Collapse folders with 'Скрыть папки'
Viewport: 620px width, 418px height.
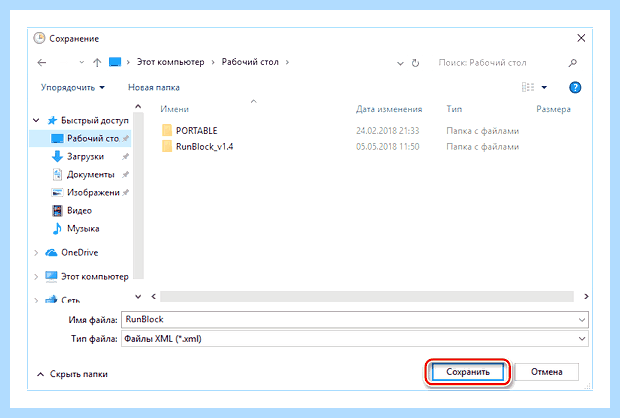(x=72, y=374)
